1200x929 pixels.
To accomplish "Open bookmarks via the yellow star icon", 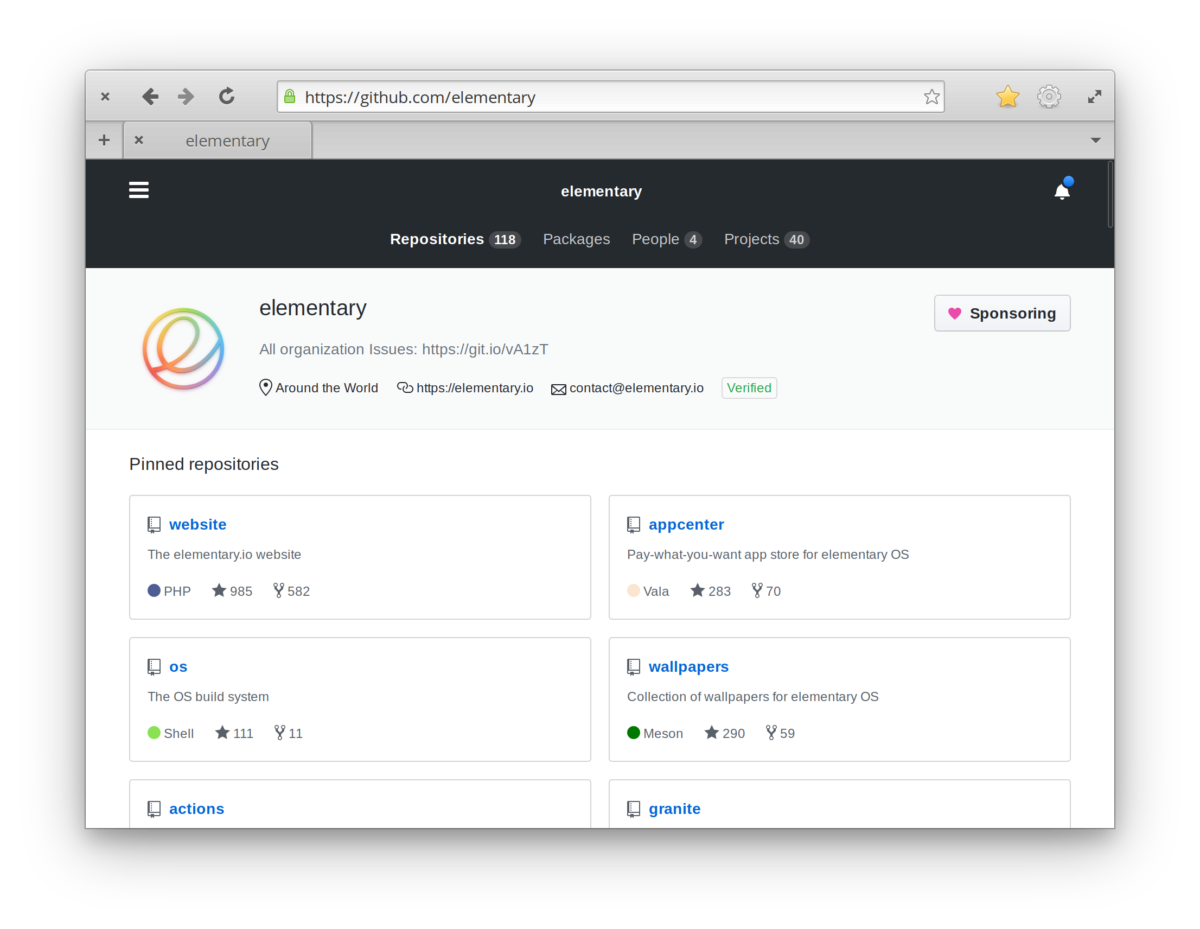I will point(1008,97).
